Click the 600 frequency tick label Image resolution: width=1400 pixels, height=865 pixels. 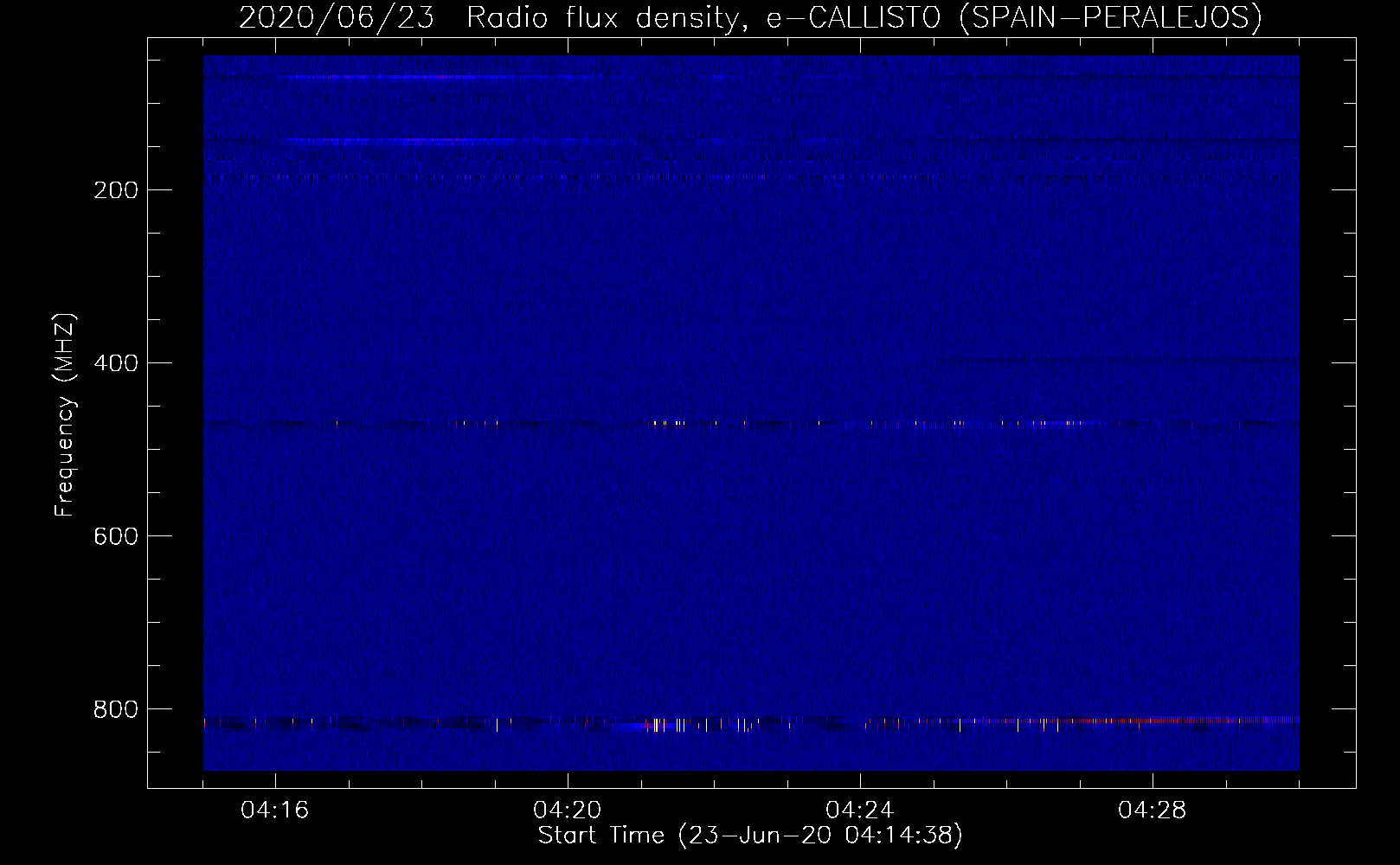116,536
